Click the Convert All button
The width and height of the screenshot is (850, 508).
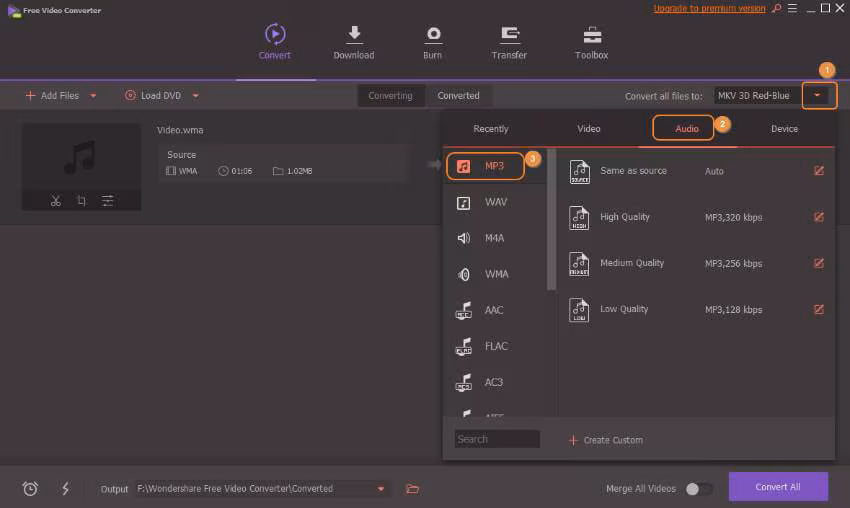778,487
